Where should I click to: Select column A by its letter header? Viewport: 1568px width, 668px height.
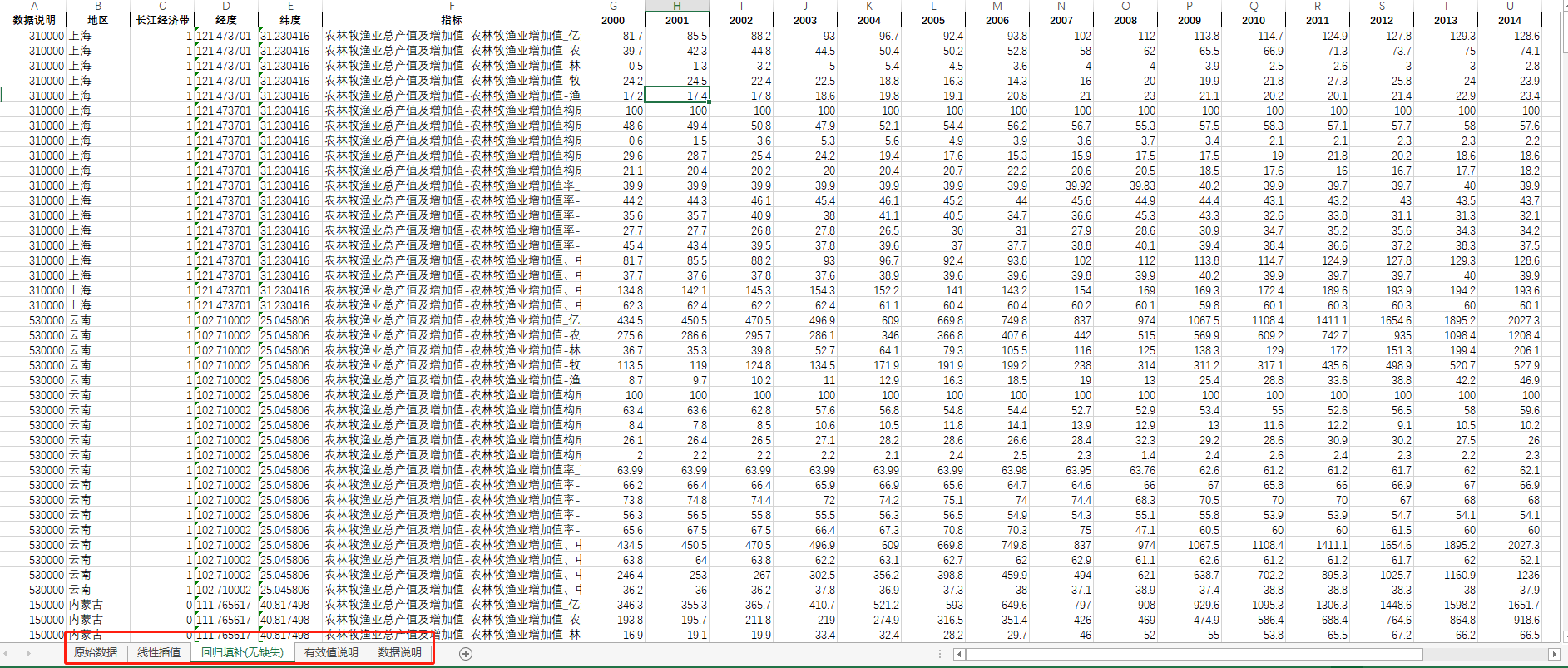34,6
